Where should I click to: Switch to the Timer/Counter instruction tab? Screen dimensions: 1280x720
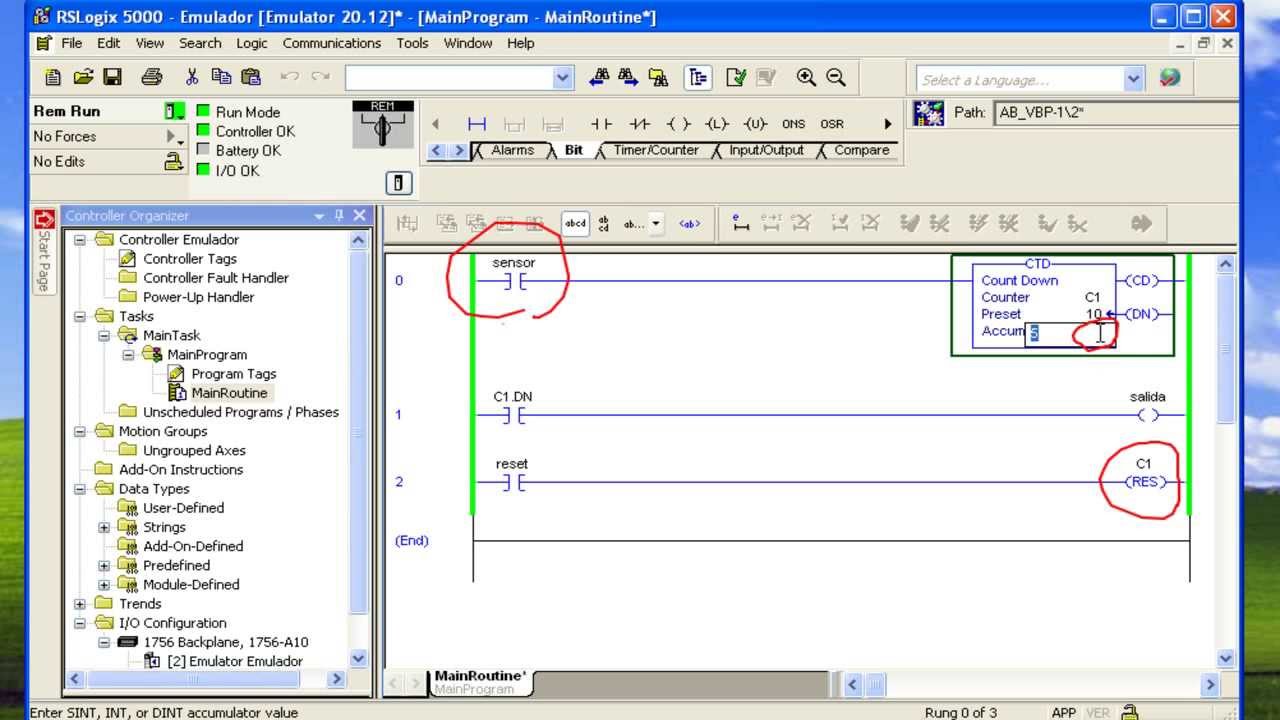click(655, 150)
